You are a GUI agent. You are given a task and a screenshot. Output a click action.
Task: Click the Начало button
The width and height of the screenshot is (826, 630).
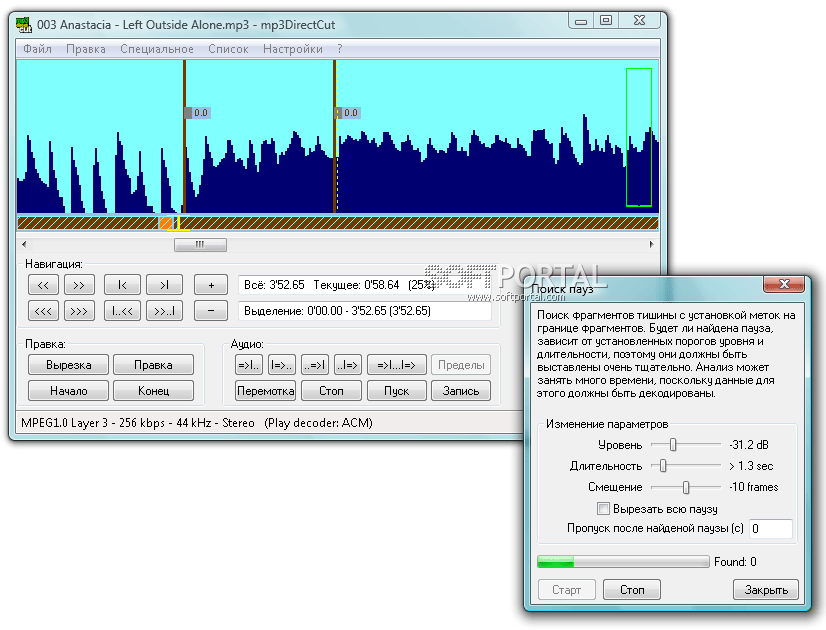click(68, 391)
